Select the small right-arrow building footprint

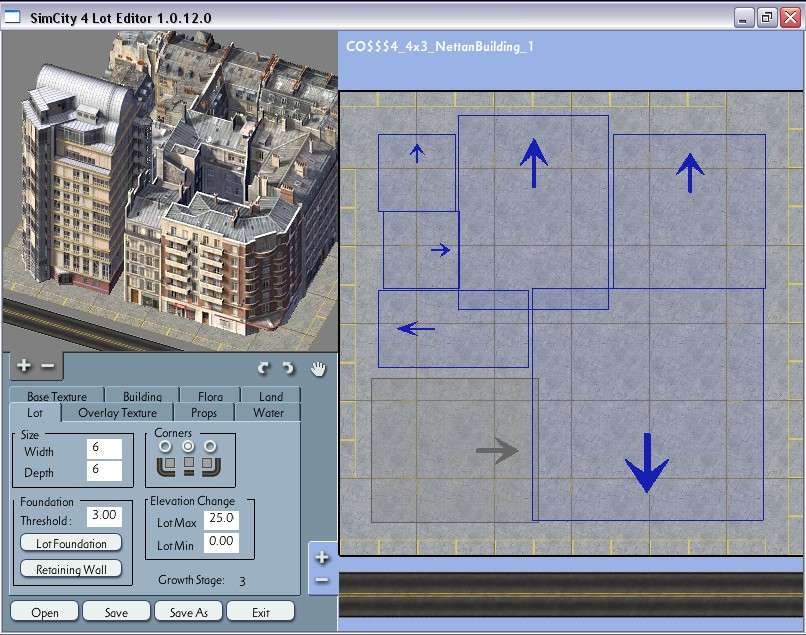[421, 250]
